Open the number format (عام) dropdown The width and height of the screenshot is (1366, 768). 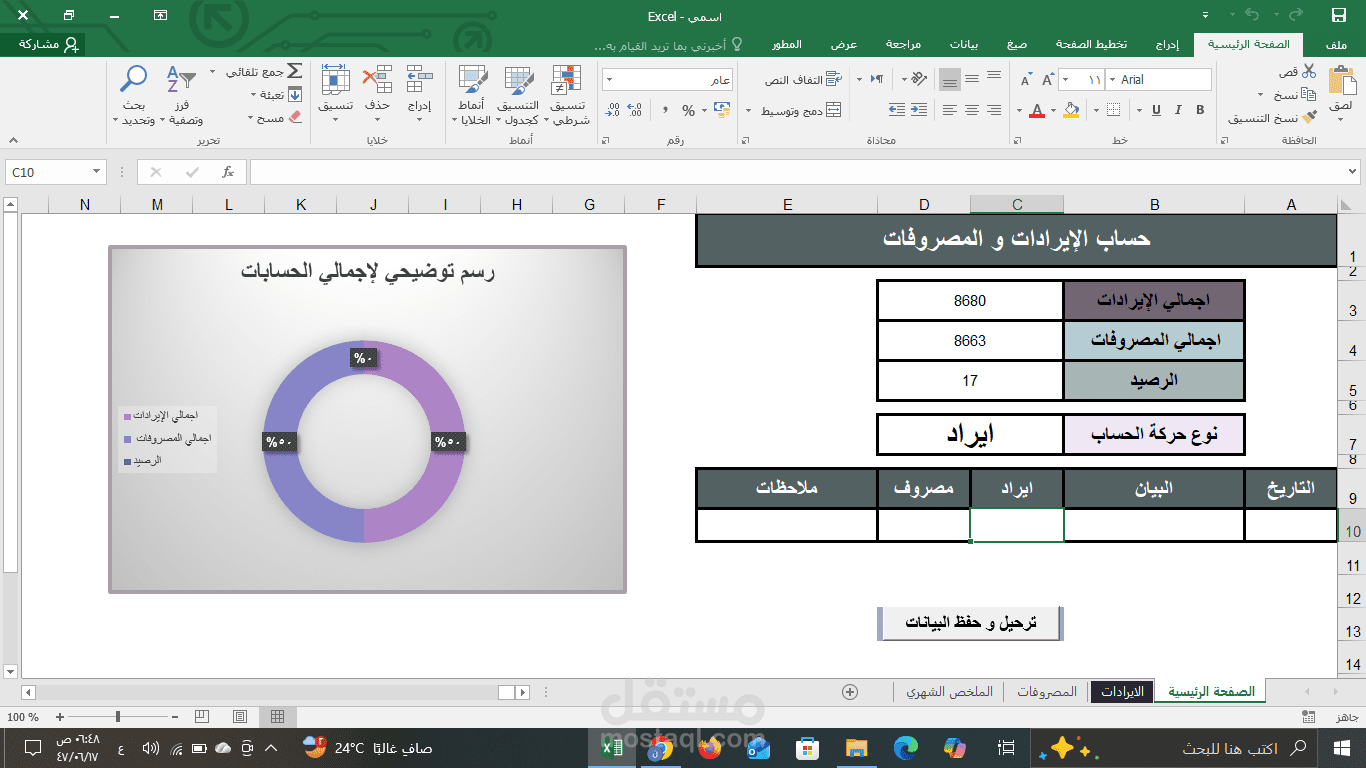click(609, 80)
